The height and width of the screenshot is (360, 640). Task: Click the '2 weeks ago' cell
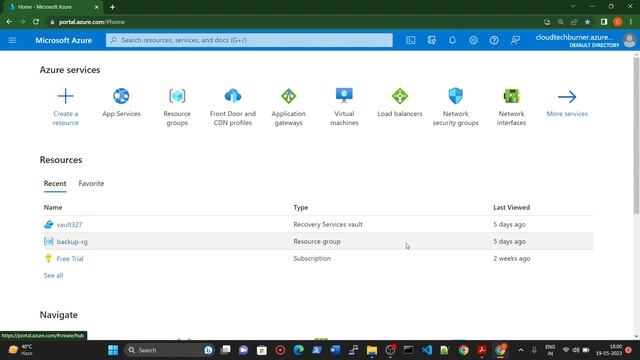click(511, 258)
